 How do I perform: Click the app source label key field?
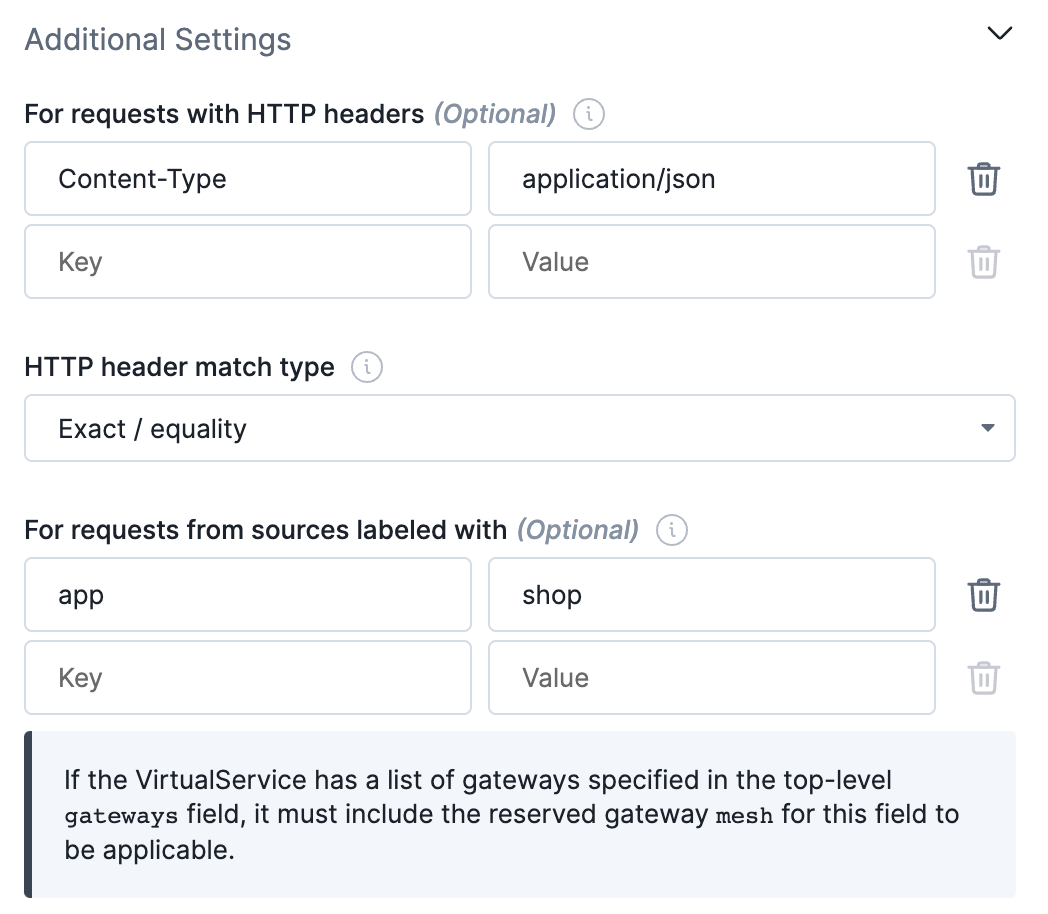[x=247, y=595]
